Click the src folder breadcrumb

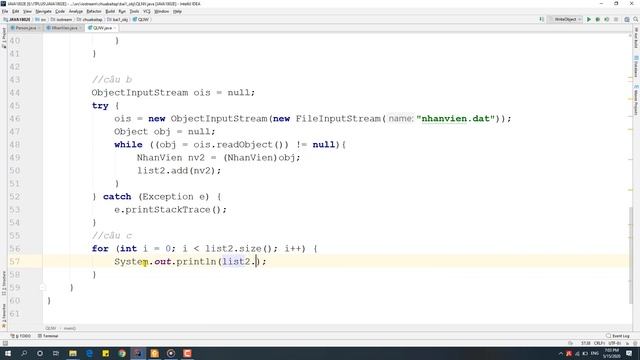41,19
